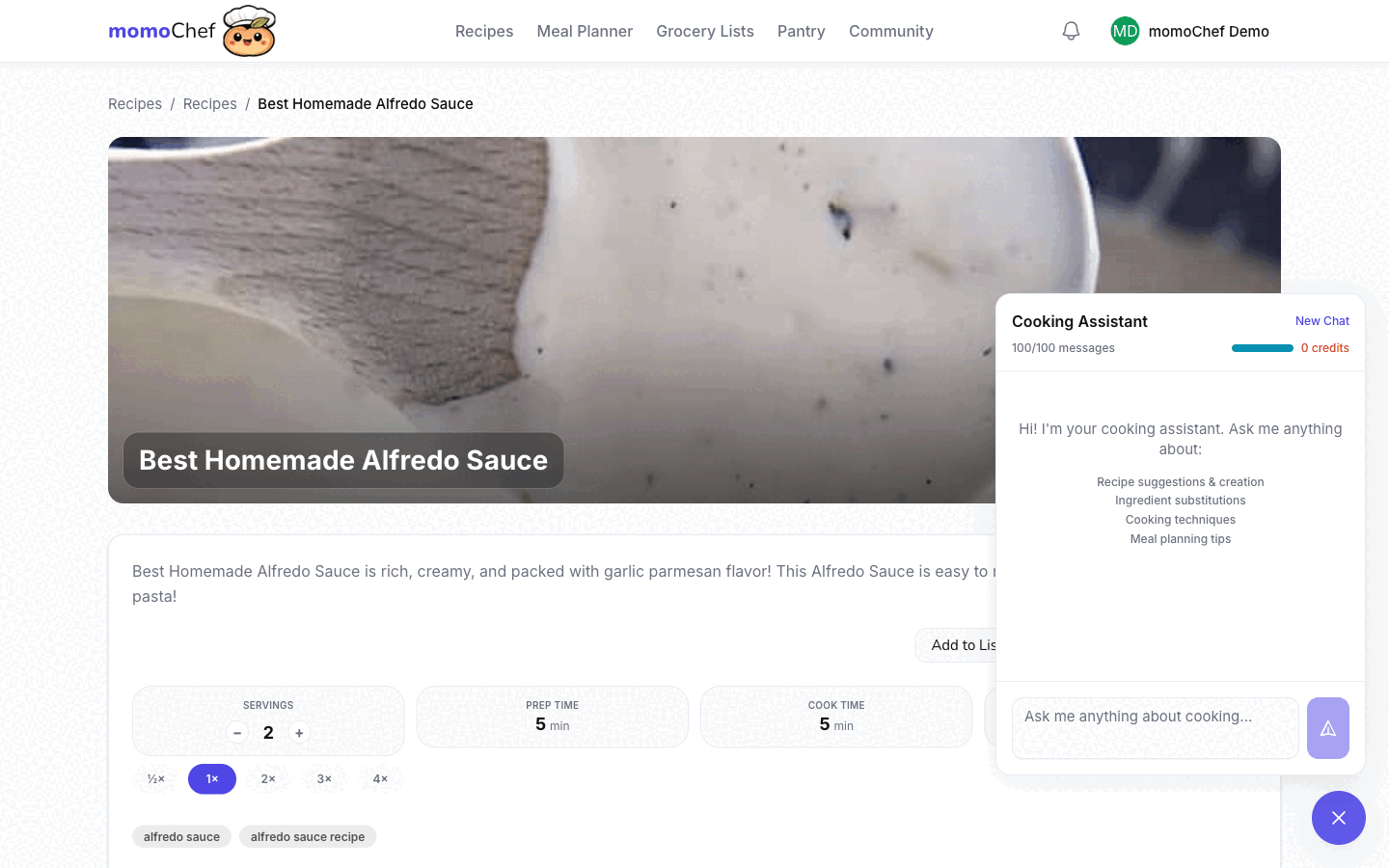The height and width of the screenshot is (868, 1389).
Task: Click the momoChef mascot logo
Action: [x=249, y=31]
